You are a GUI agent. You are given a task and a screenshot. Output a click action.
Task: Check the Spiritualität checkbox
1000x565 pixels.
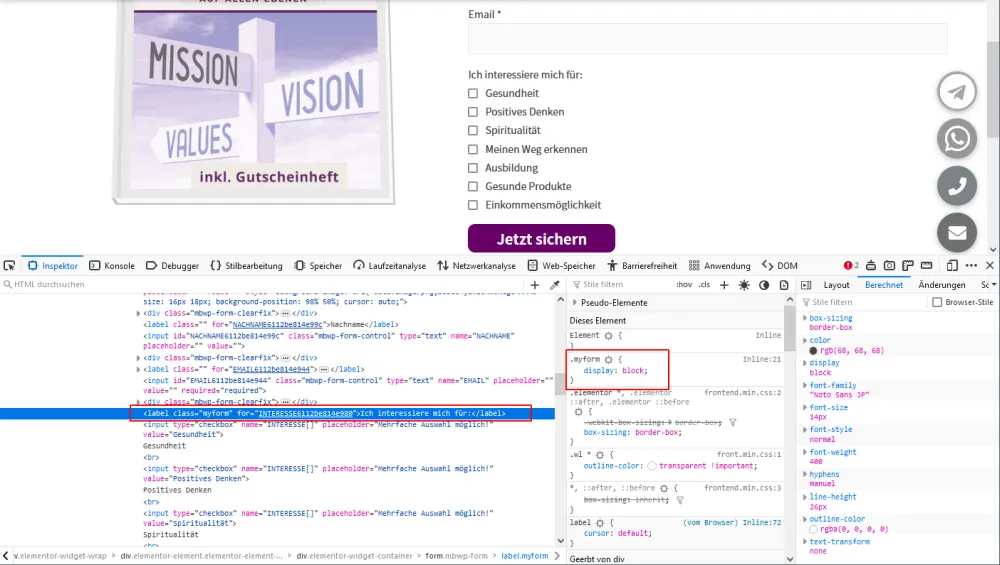473,130
